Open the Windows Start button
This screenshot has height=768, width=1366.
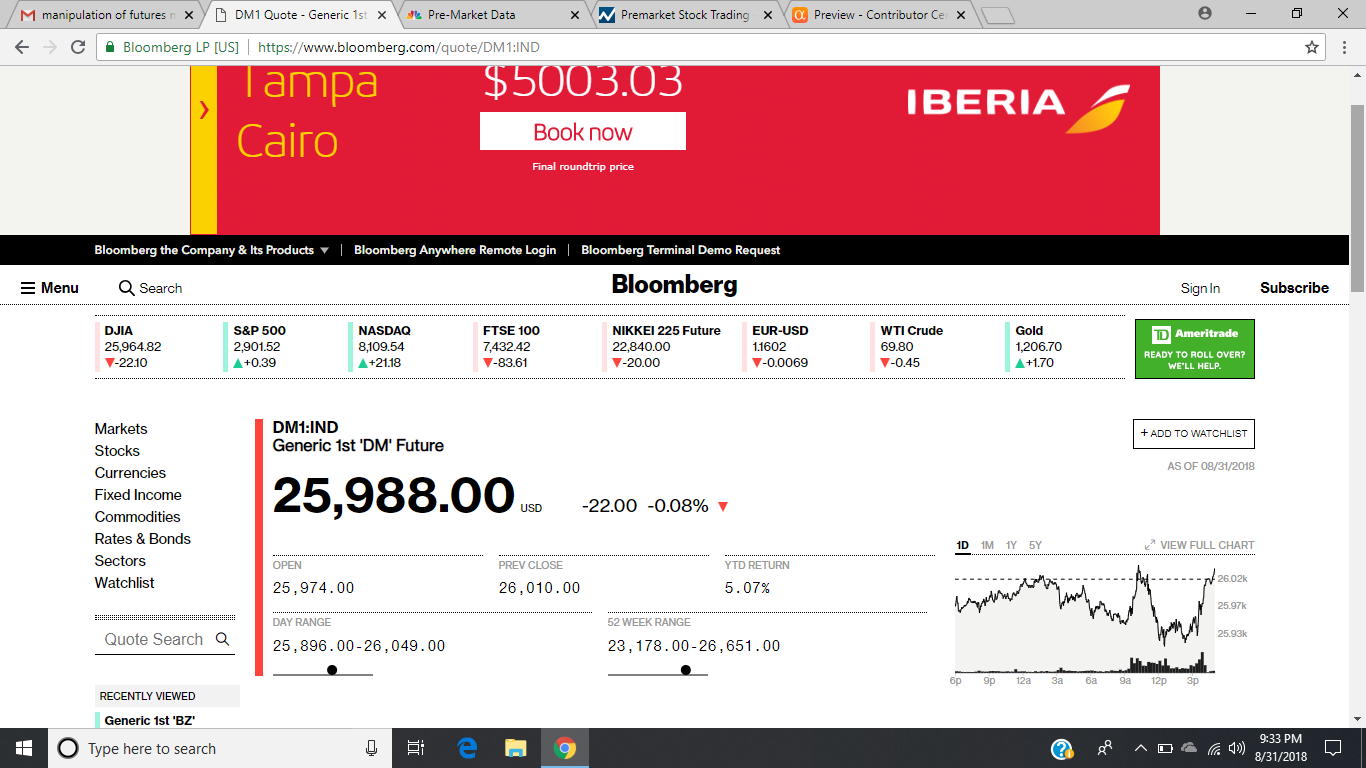24,748
